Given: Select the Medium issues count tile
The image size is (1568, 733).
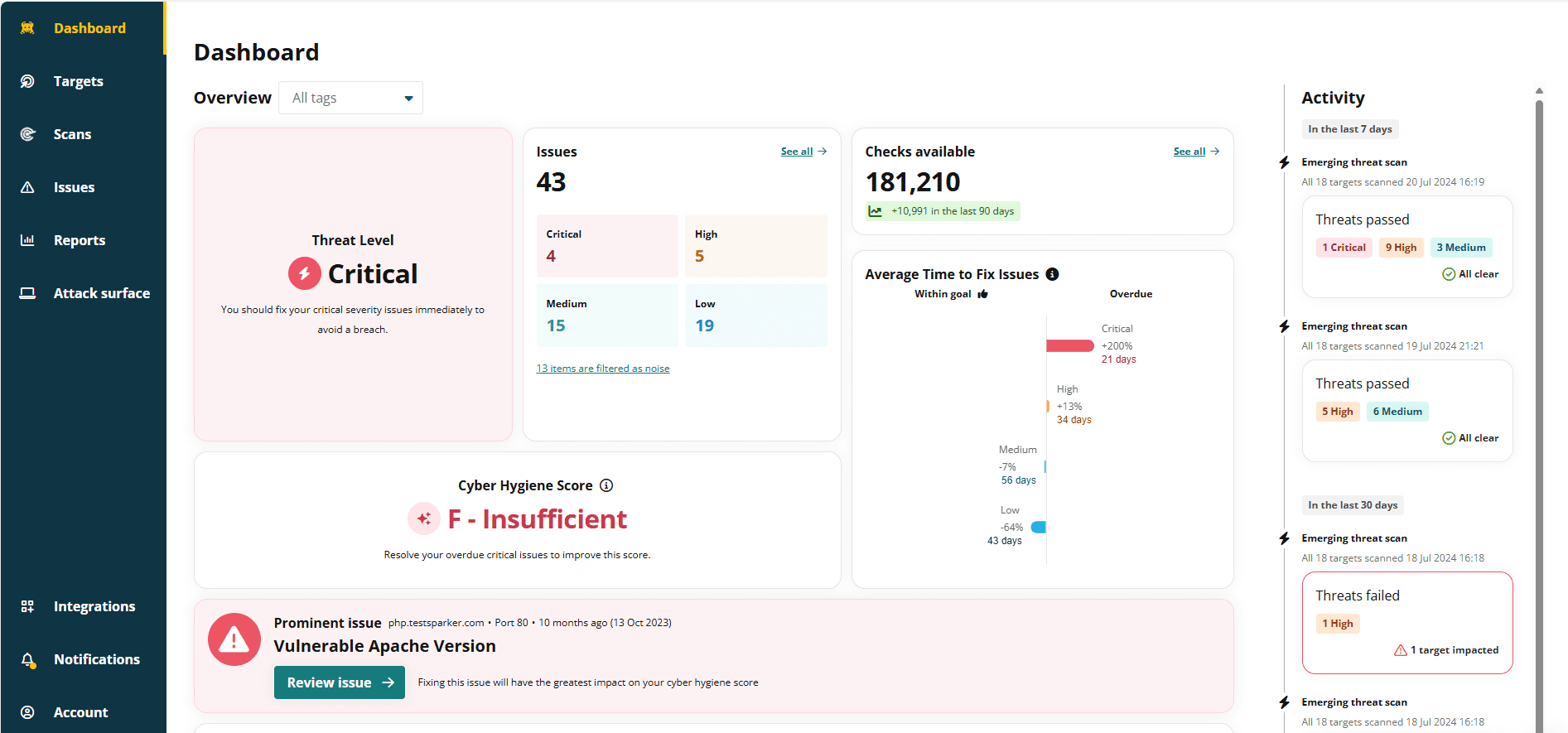Looking at the screenshot, I should pyautogui.click(x=606, y=316).
